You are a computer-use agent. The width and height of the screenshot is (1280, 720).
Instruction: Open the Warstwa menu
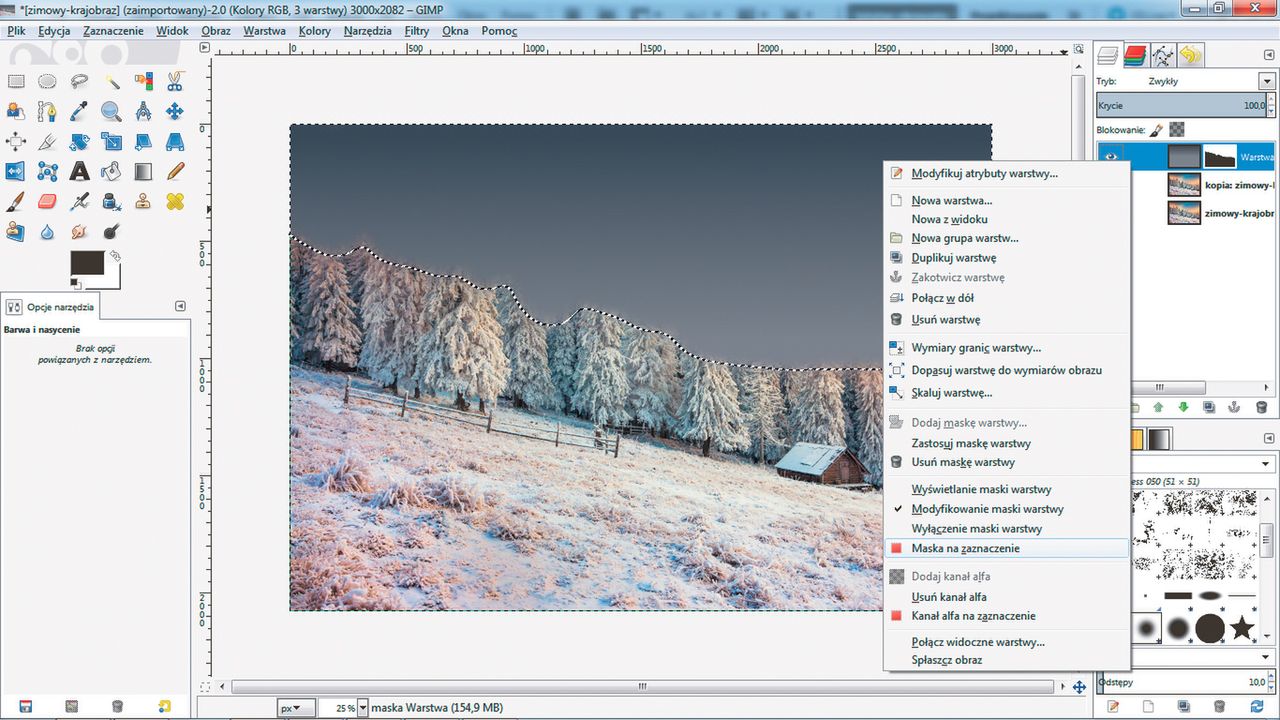pos(264,31)
